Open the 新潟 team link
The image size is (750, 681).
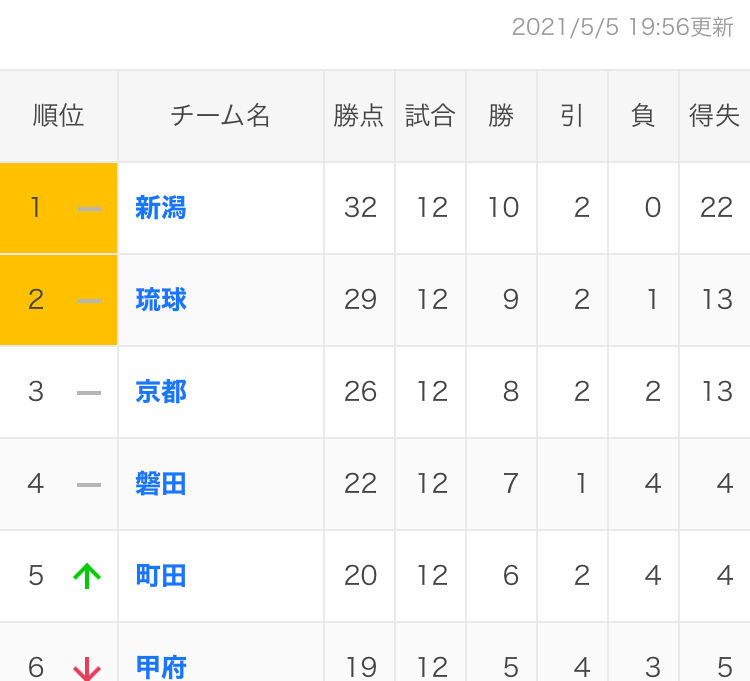pyautogui.click(x=161, y=208)
